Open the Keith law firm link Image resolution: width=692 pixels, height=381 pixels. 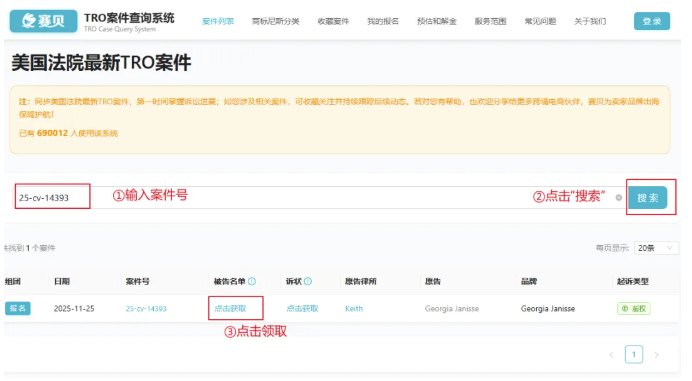(x=354, y=309)
